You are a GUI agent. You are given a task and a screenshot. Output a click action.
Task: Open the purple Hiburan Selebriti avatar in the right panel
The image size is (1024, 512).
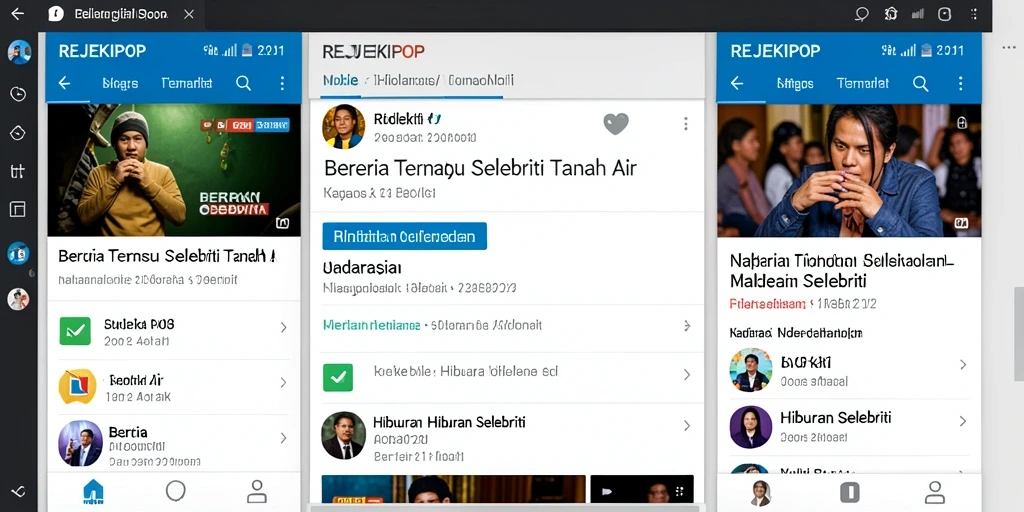click(x=751, y=427)
